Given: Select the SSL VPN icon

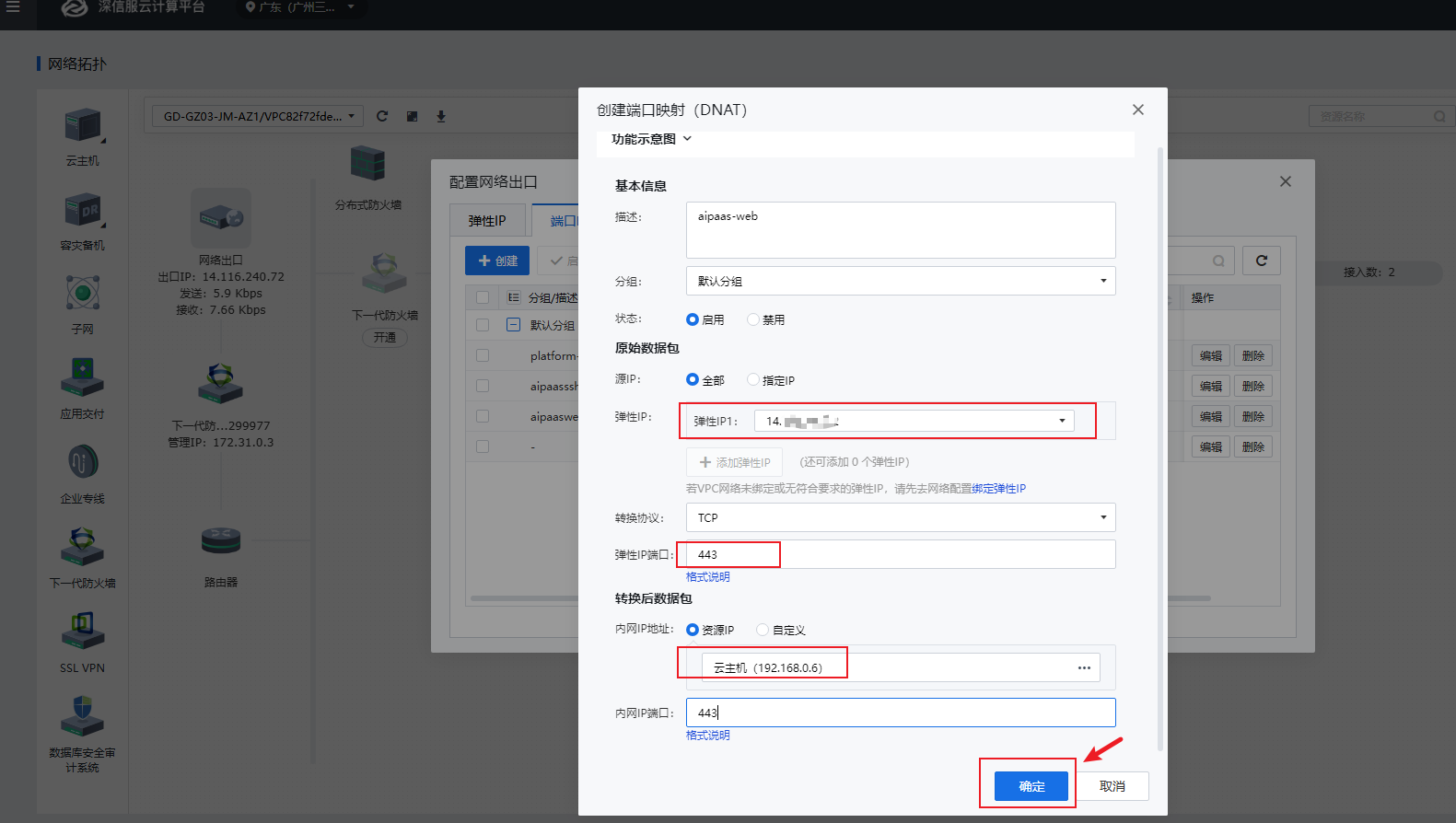Looking at the screenshot, I should 82,632.
